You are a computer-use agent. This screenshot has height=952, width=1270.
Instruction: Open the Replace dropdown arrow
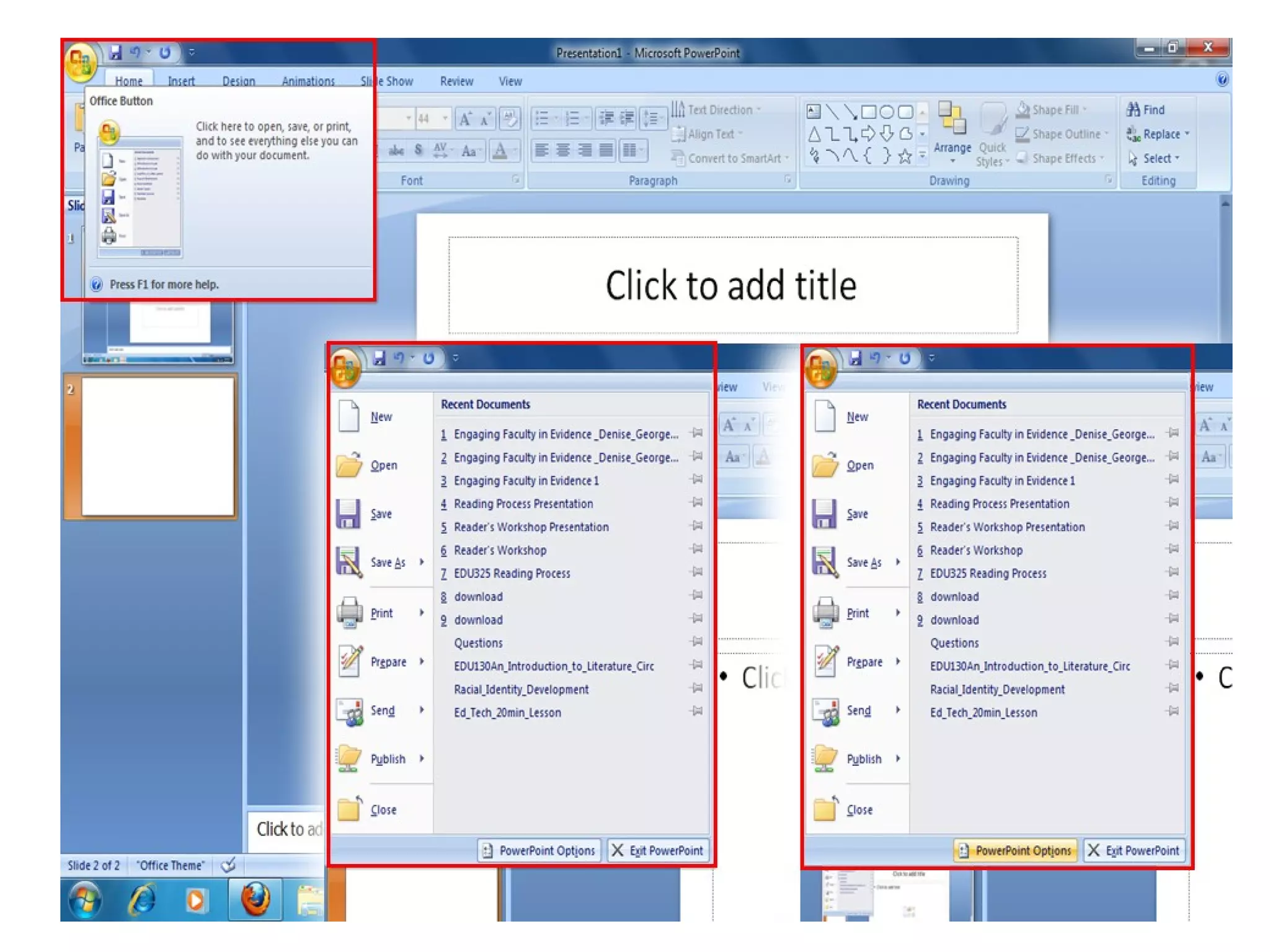[x=1187, y=134]
